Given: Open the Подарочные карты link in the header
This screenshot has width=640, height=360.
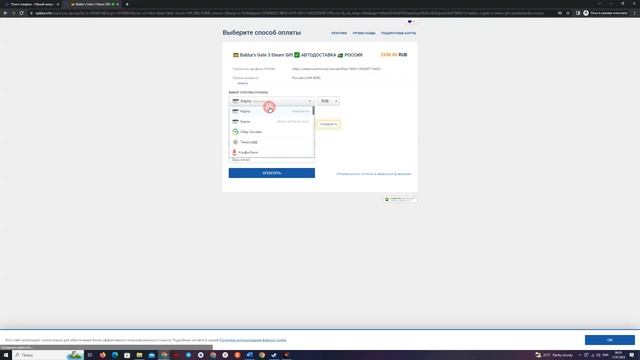Looking at the screenshot, I should click(x=398, y=33).
